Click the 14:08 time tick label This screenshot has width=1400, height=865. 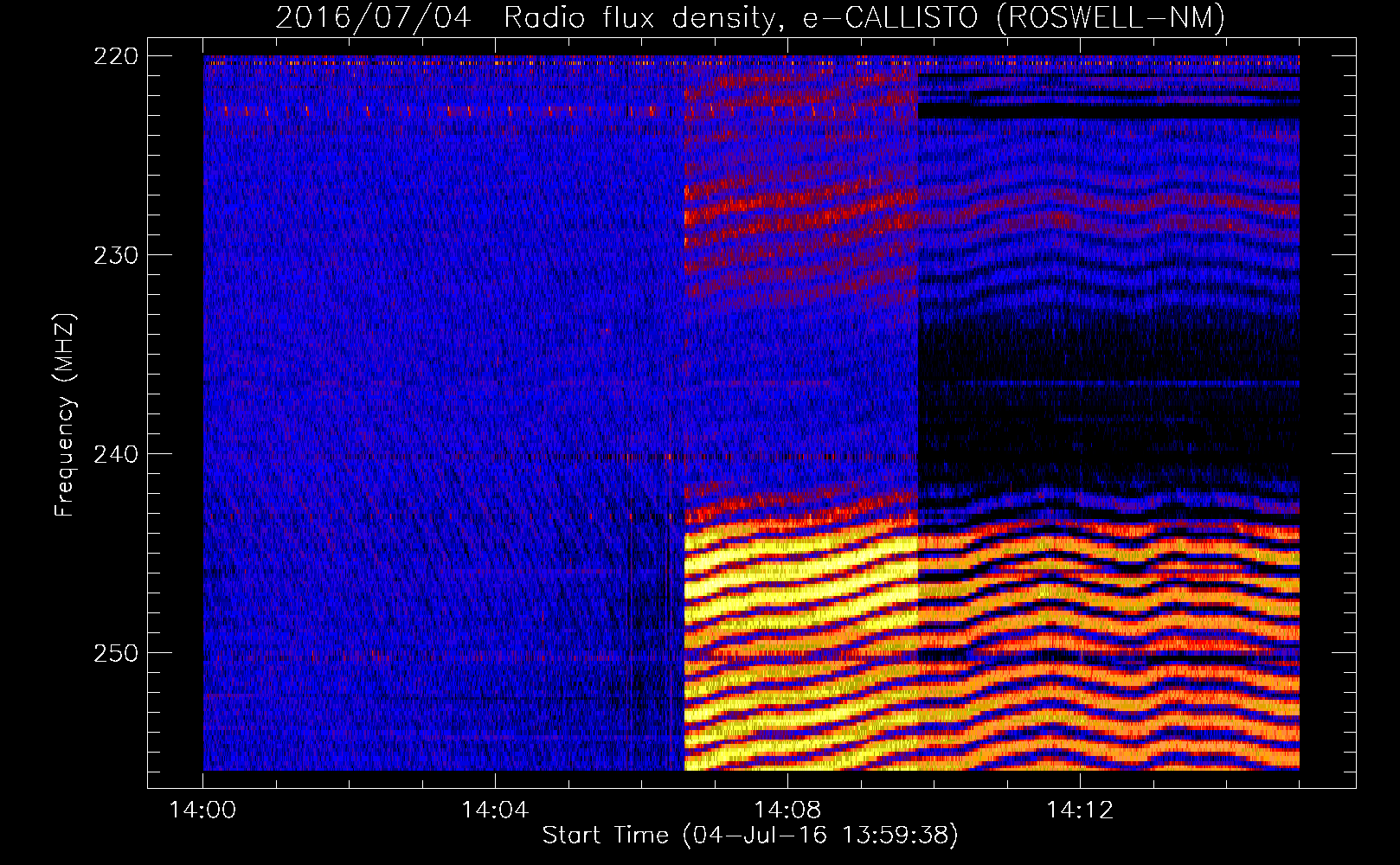click(x=787, y=811)
